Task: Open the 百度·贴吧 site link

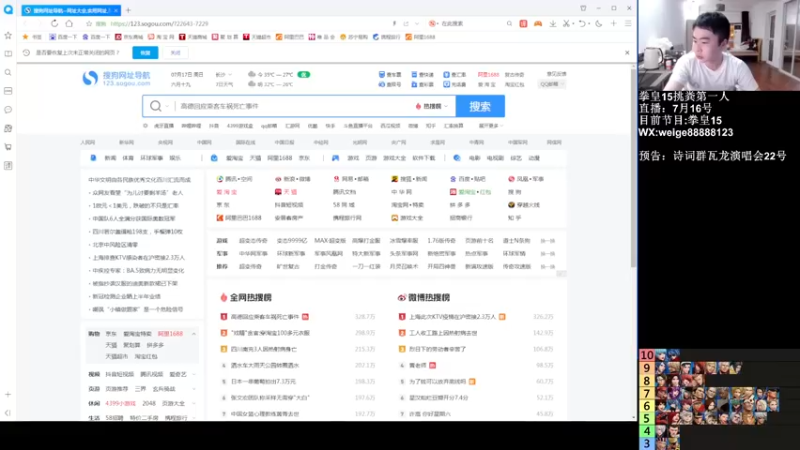Action: pyautogui.click(x=467, y=179)
